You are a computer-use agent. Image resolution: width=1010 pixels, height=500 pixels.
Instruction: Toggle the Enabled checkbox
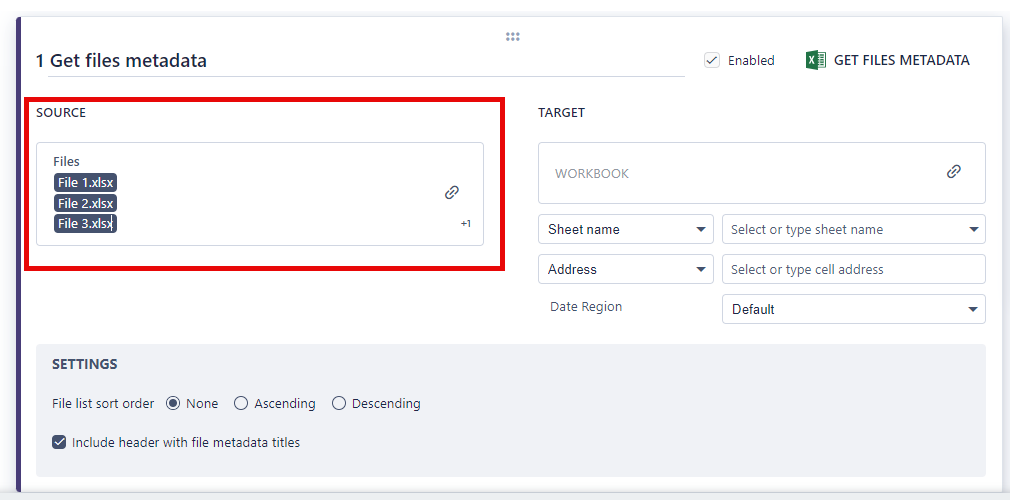(x=712, y=60)
